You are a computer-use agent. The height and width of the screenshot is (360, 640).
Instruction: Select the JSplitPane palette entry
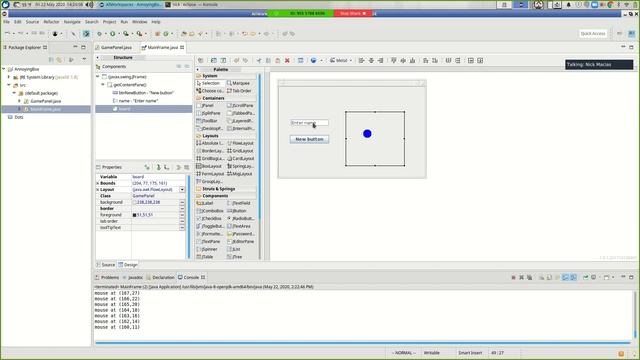pos(208,113)
